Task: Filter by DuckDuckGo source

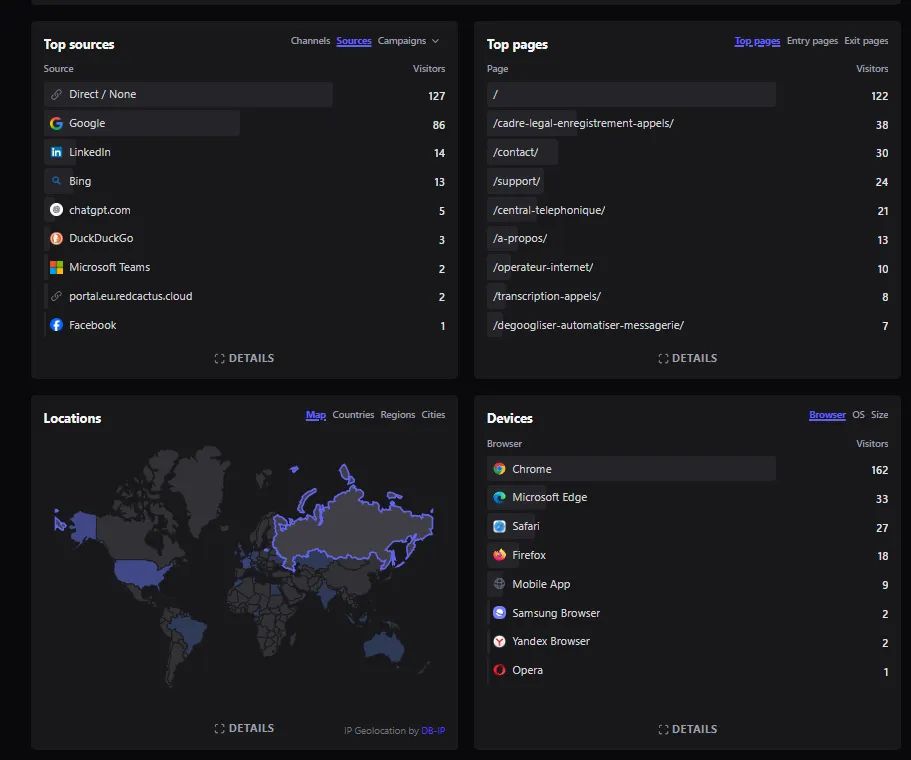Action: 245,238
